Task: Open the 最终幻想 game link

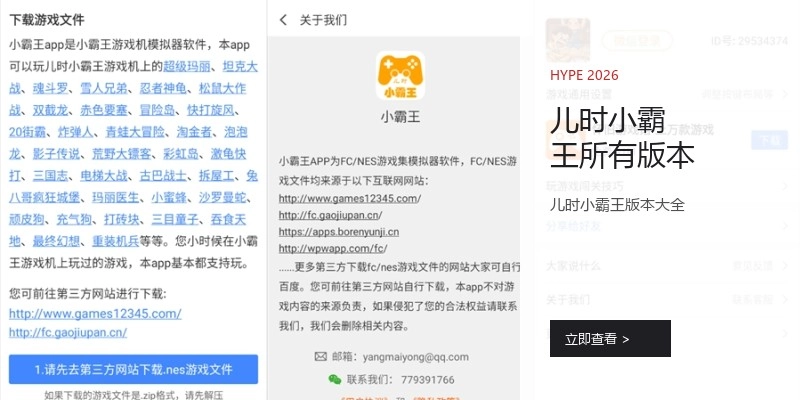Action: 56,241
